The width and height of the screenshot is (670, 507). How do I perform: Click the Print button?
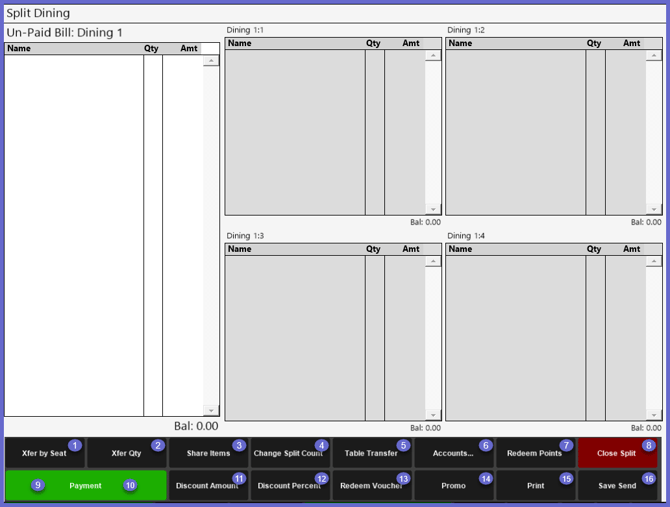coord(535,486)
